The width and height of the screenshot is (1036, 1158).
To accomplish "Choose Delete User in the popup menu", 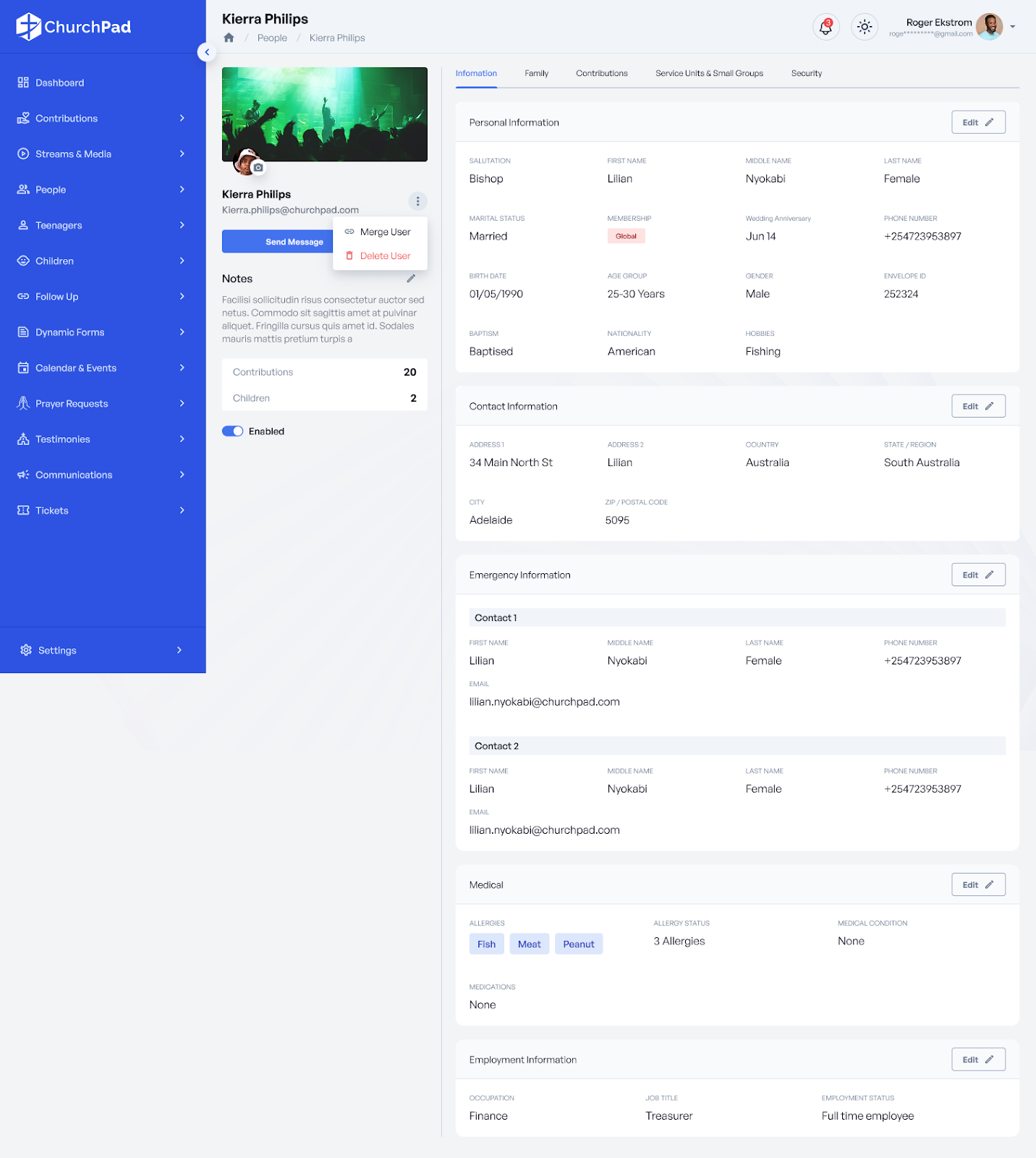I will [385, 255].
